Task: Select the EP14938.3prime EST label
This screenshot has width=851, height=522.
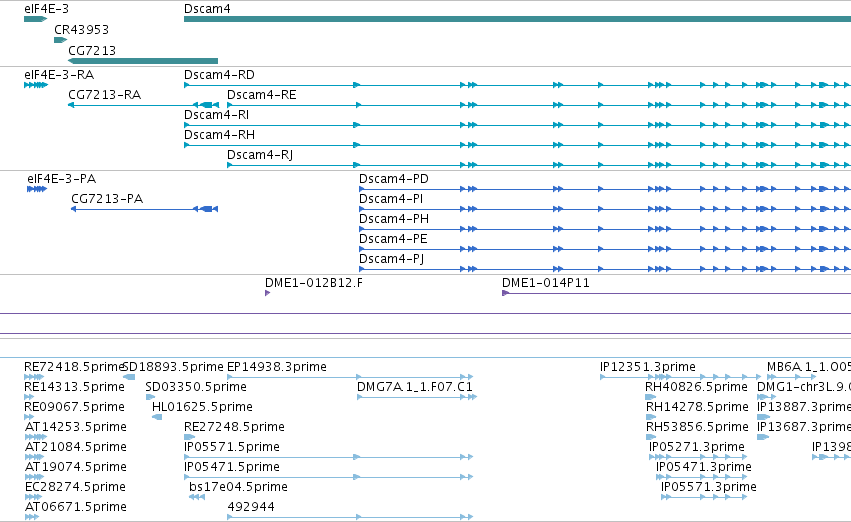Action: coord(277,367)
